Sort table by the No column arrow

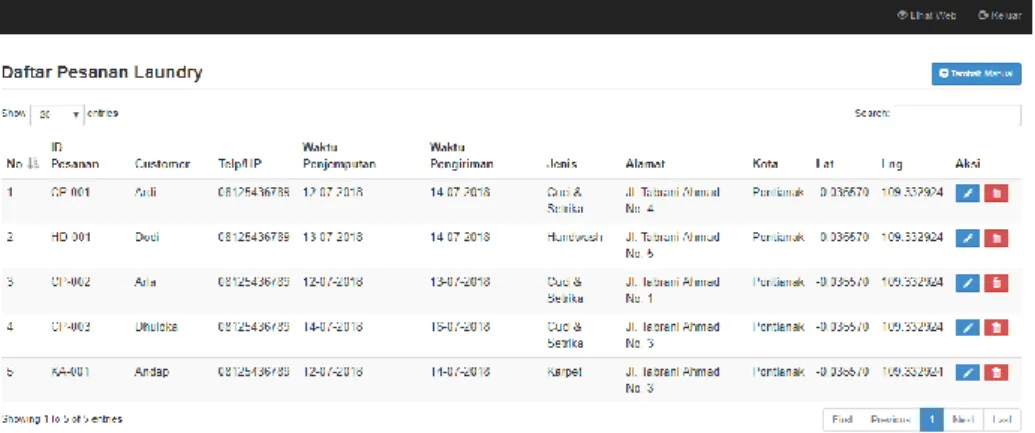pyautogui.click(x=34, y=164)
